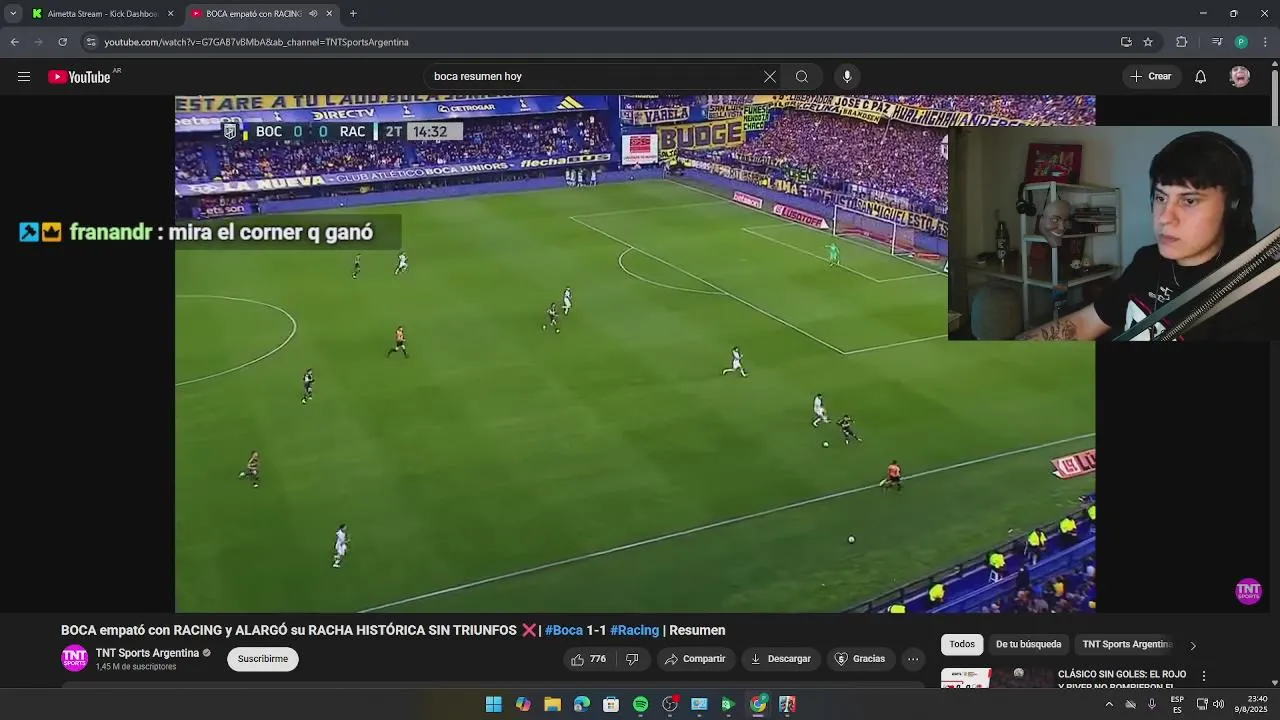Open File Explorer from the taskbar

552,704
